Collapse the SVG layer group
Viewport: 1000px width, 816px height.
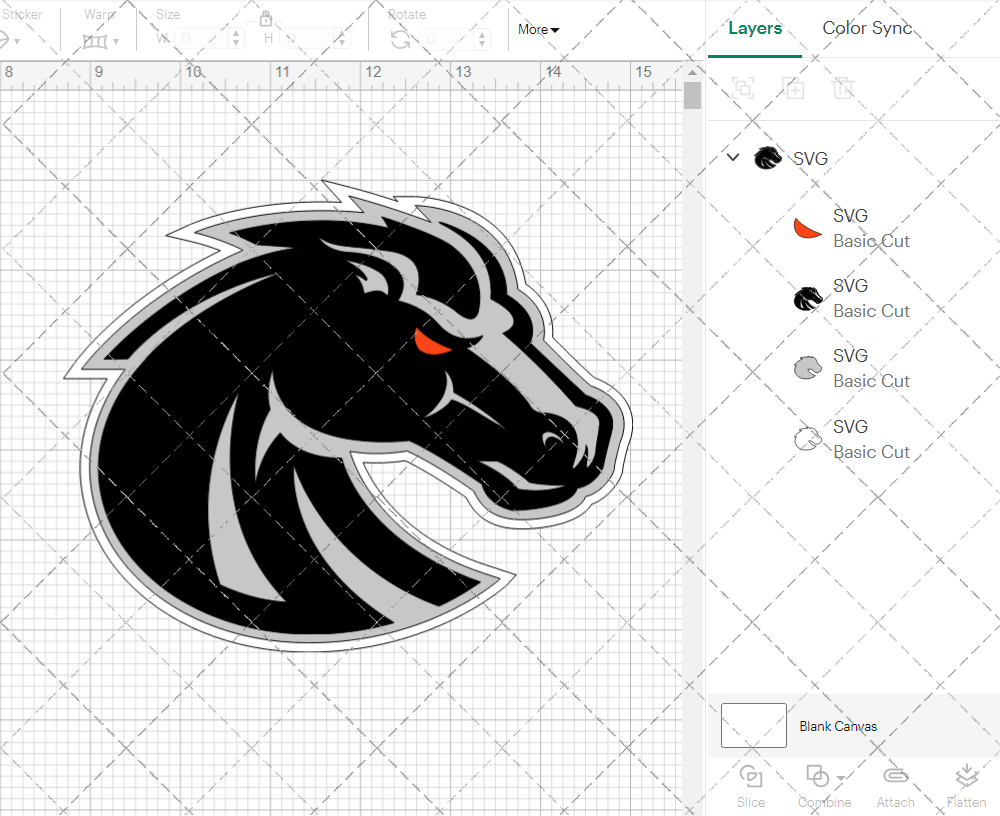(733, 157)
